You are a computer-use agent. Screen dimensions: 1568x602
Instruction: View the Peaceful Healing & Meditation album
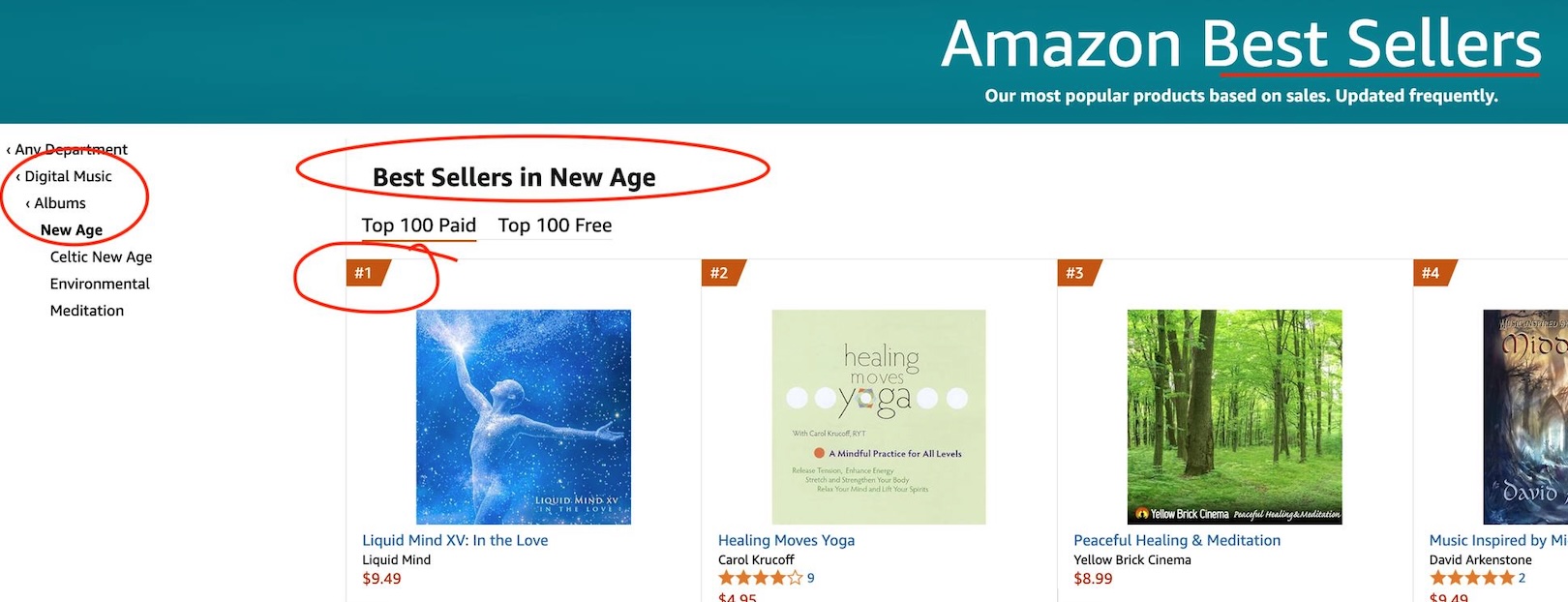pos(1176,539)
